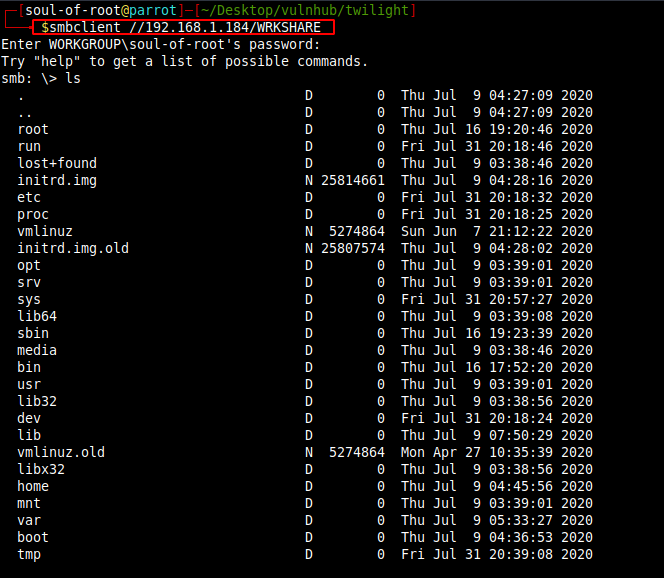Select the 'sbin' directory entry
Screen dimensions: 664x578
(x=33, y=333)
